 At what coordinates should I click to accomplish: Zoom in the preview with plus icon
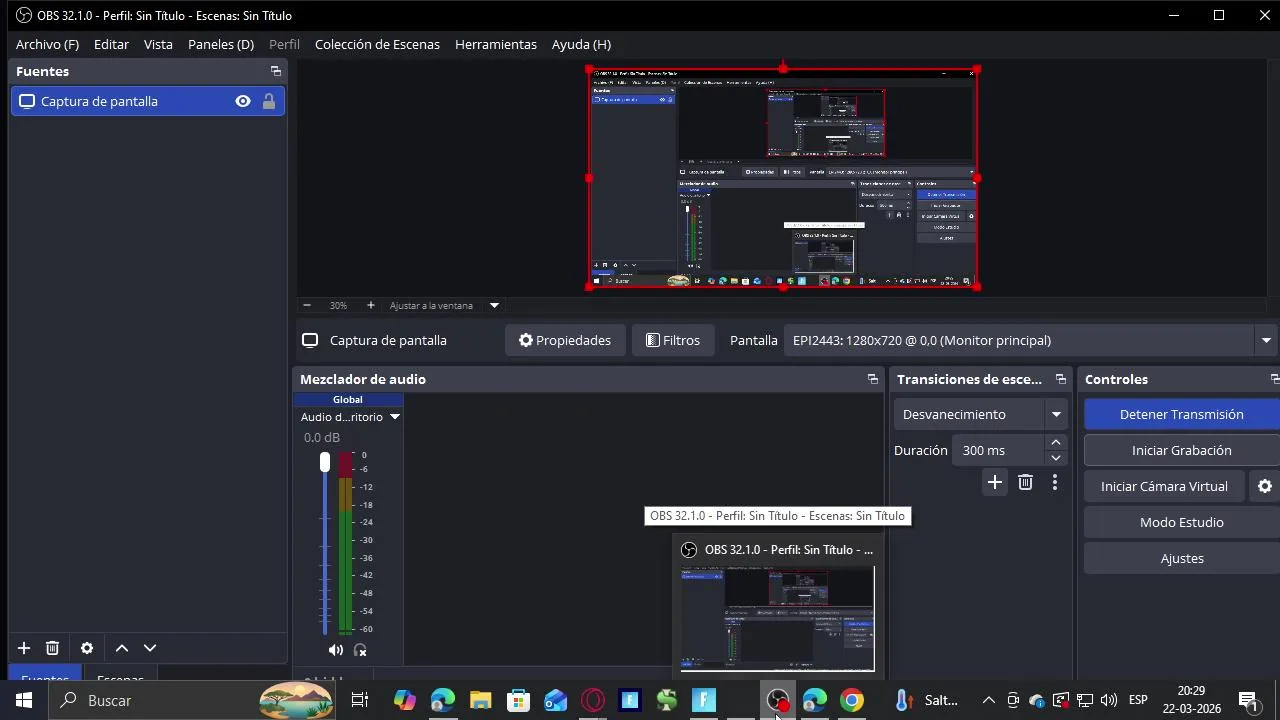(x=371, y=305)
